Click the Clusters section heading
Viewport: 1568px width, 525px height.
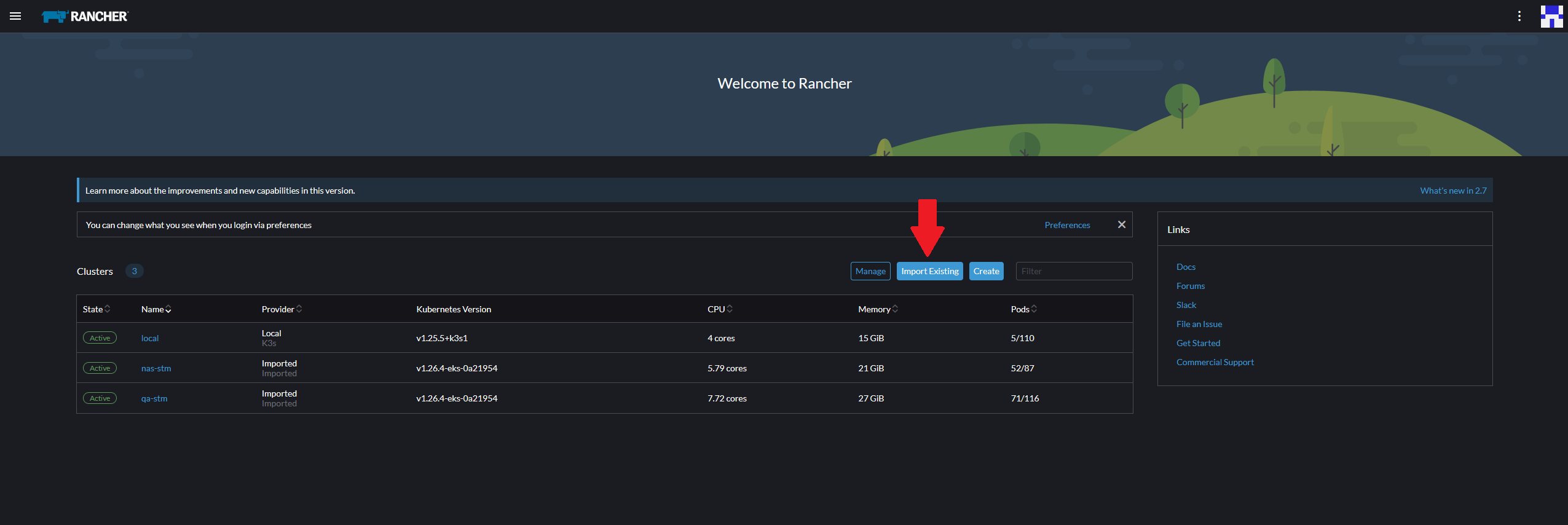pos(95,271)
